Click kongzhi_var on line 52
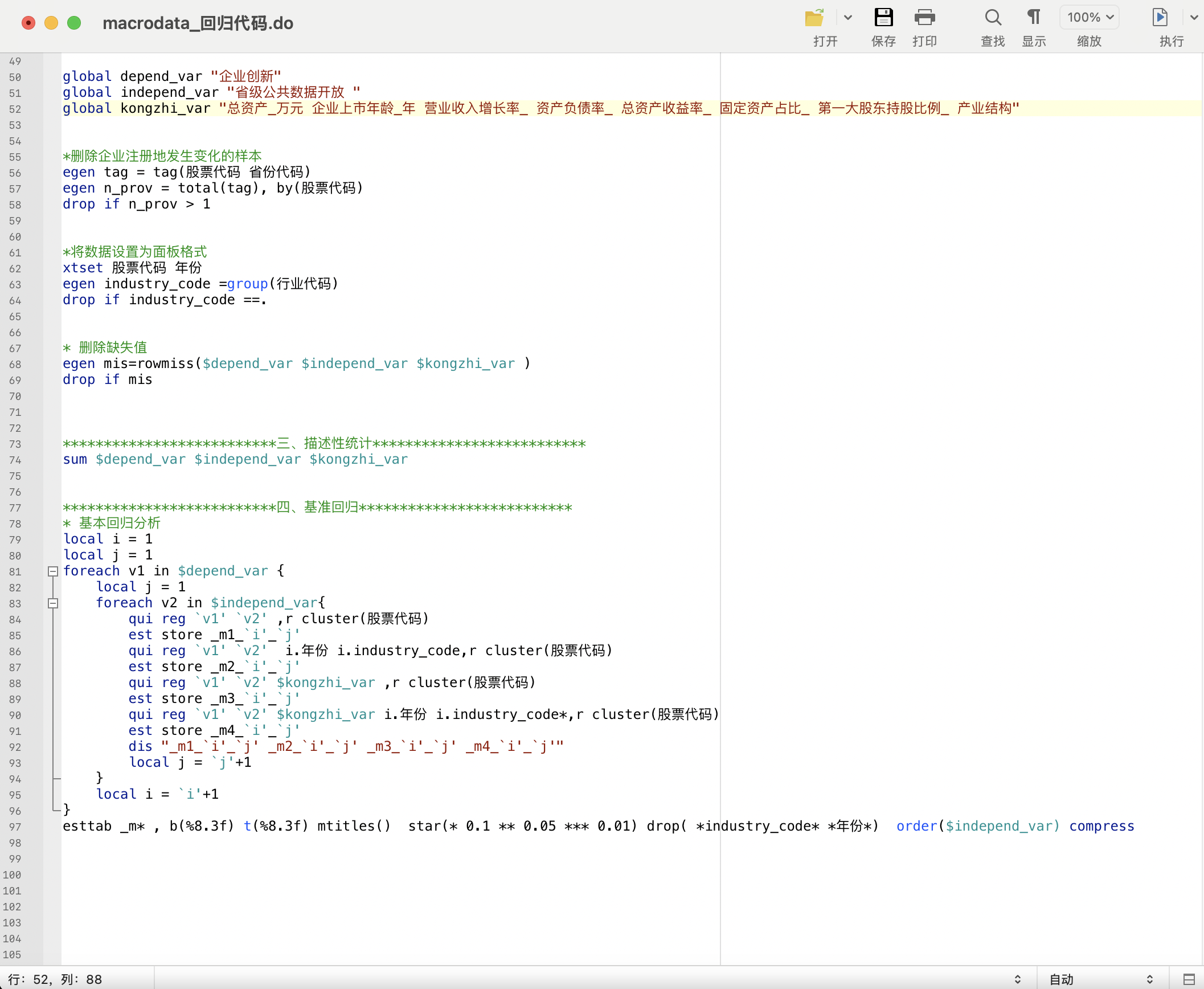The height and width of the screenshot is (989, 1204). (x=165, y=108)
